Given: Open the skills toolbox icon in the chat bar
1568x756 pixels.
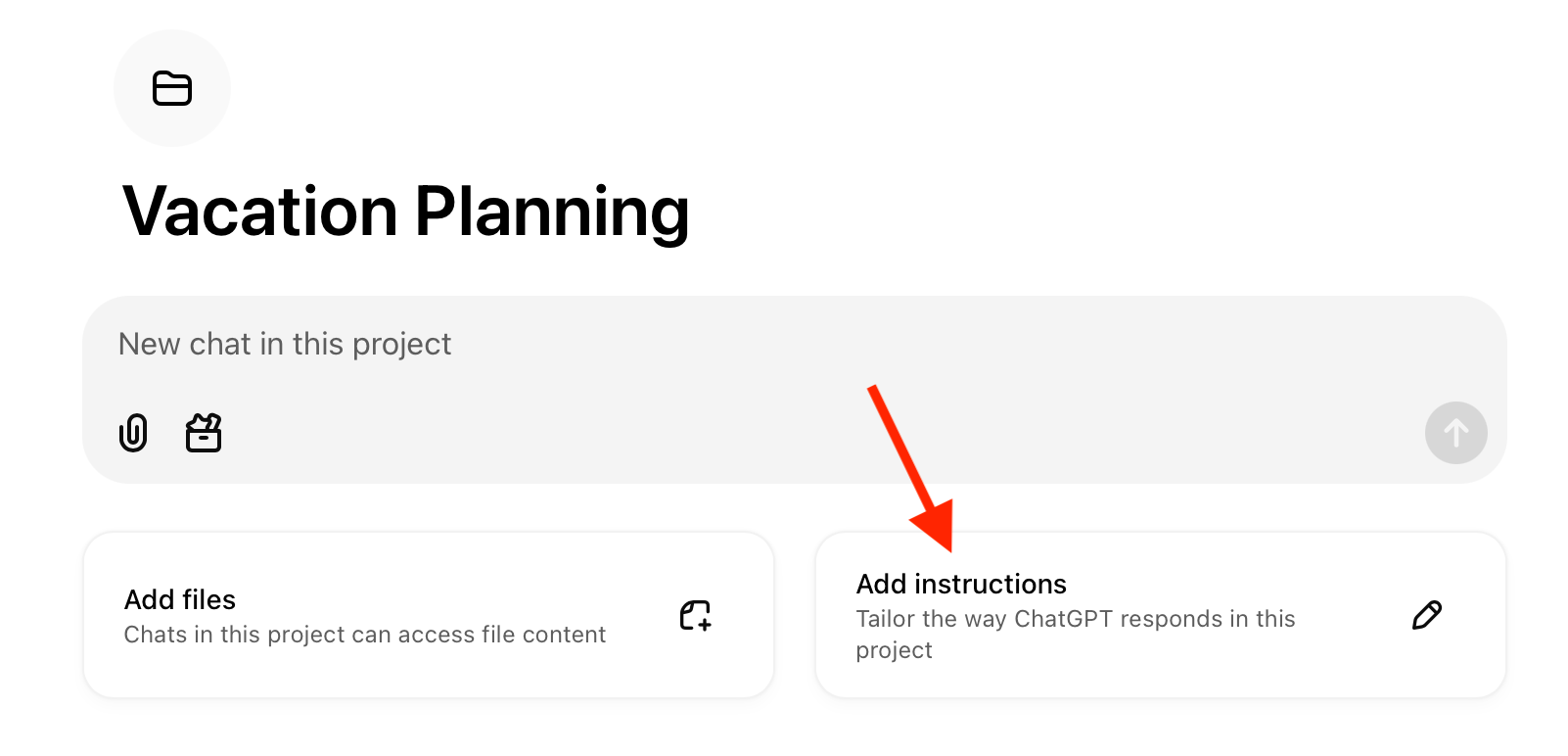Looking at the screenshot, I should 203,432.
